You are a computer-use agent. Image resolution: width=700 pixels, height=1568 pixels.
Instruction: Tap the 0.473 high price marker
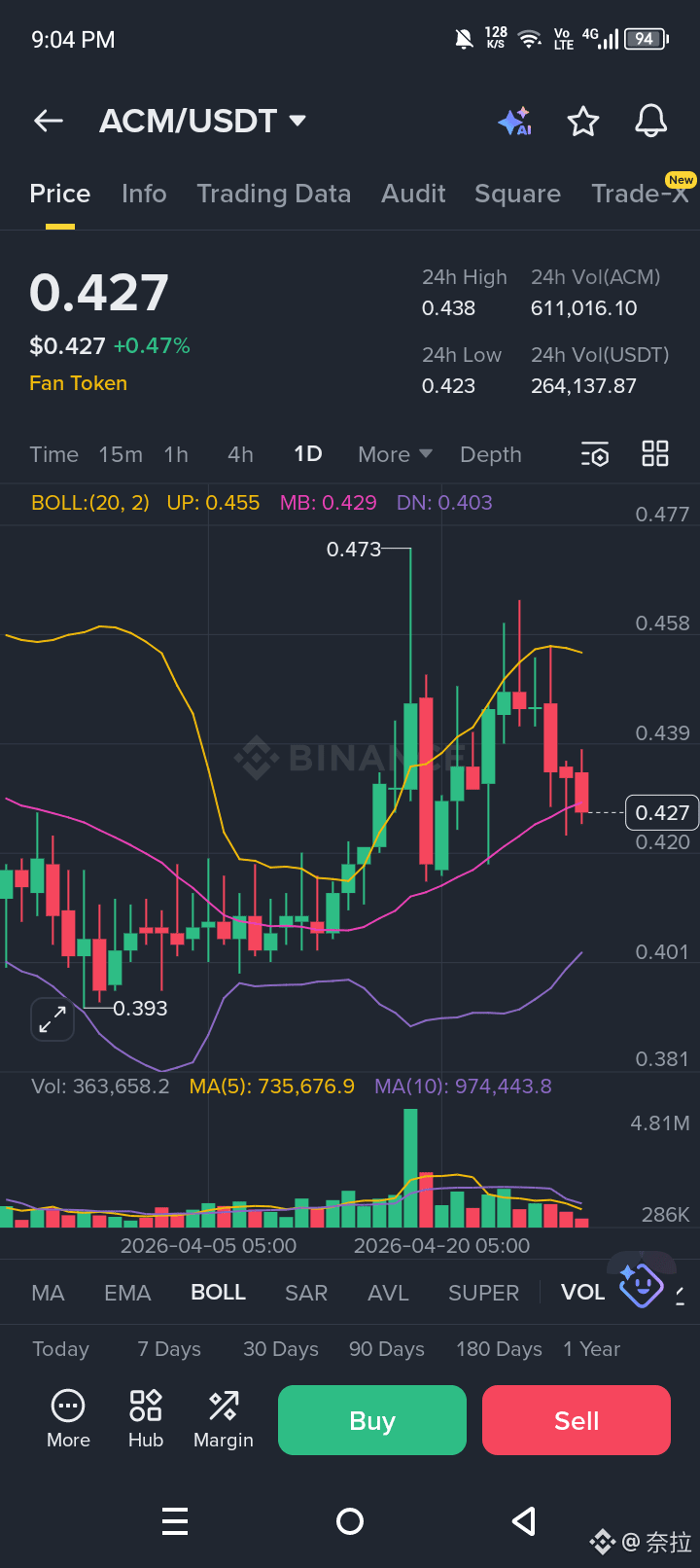click(x=354, y=550)
